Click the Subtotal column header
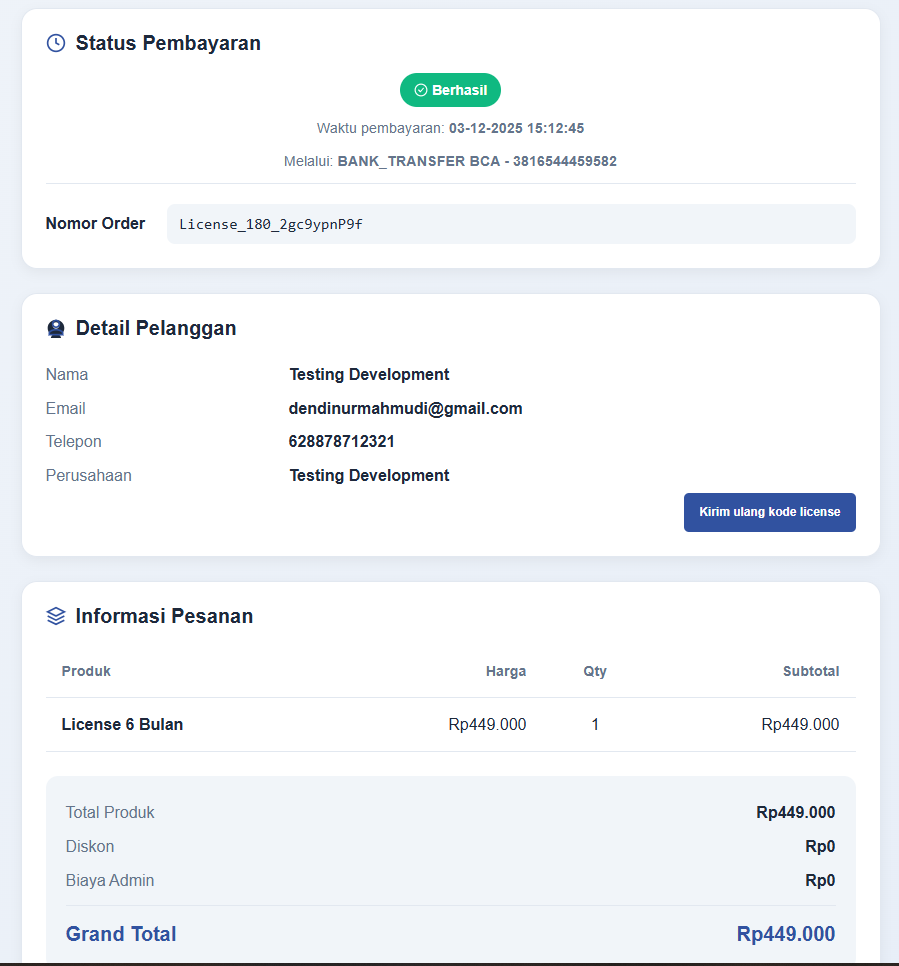This screenshot has width=899, height=966. [x=810, y=671]
